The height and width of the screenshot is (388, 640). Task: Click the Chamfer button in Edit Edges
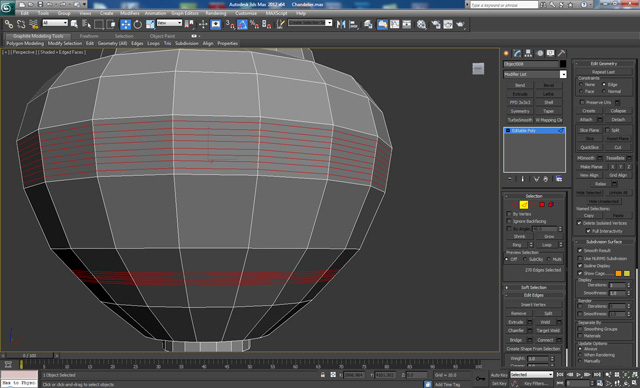(516, 330)
